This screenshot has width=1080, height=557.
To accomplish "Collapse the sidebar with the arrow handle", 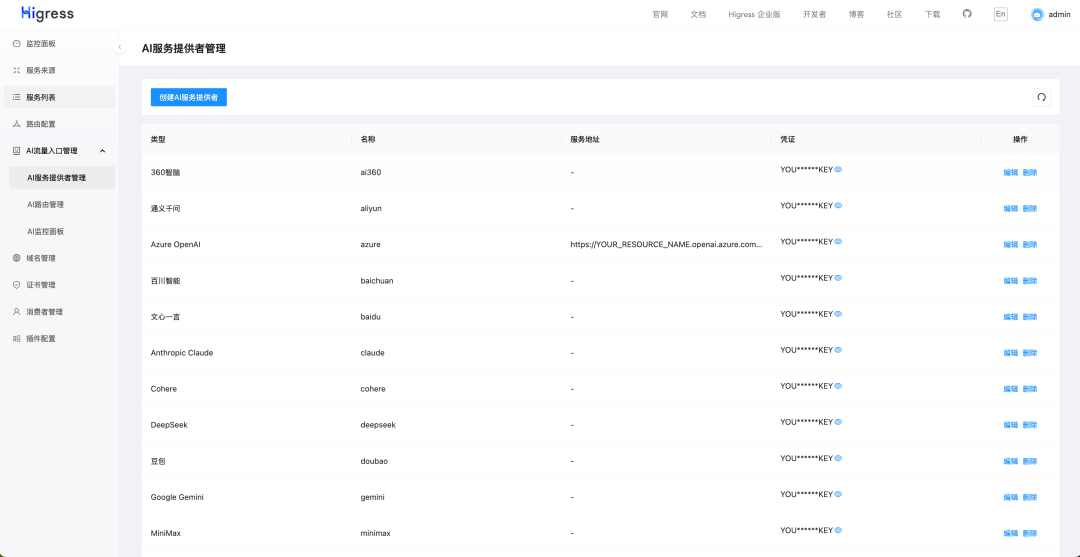I will coord(119,47).
